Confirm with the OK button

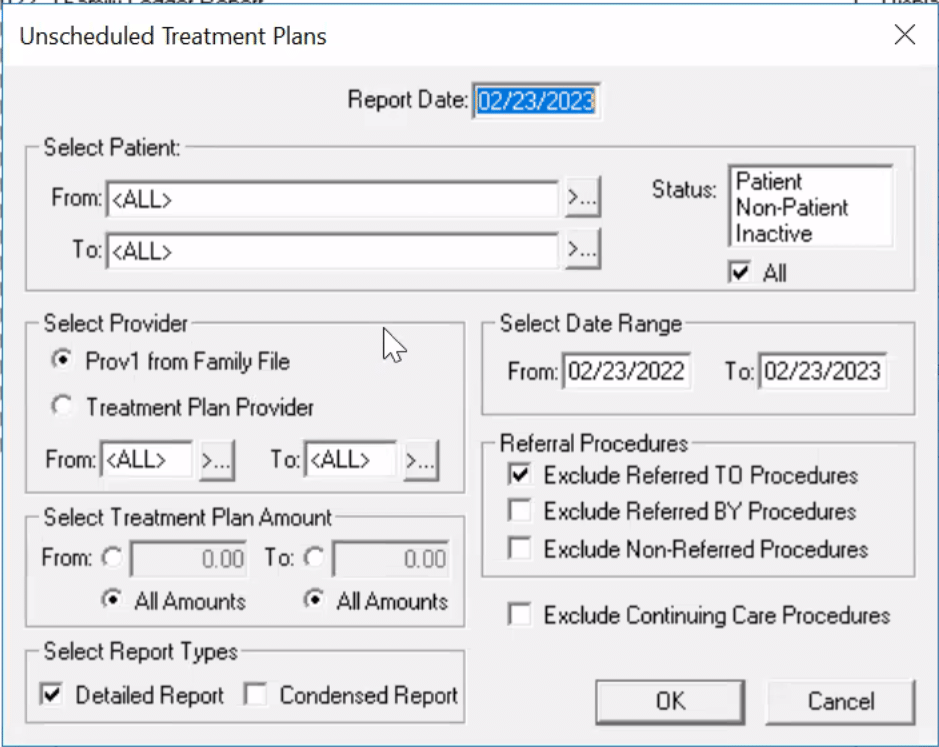[670, 701]
